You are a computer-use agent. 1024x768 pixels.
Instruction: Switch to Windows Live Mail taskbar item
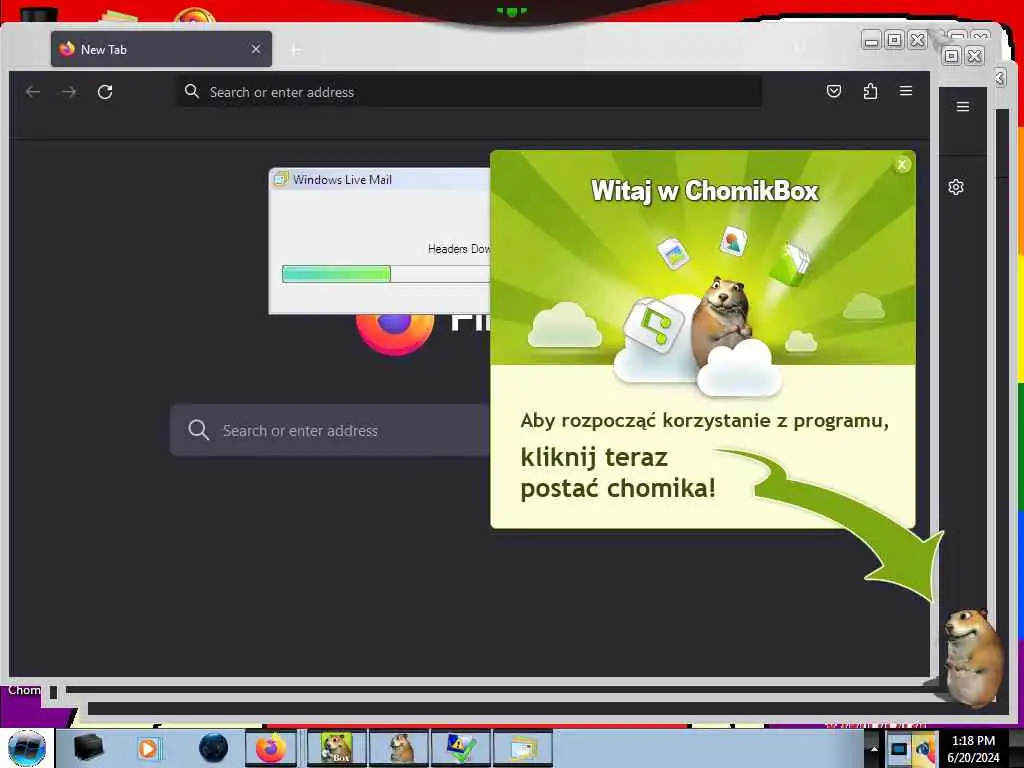pyautogui.click(x=522, y=748)
